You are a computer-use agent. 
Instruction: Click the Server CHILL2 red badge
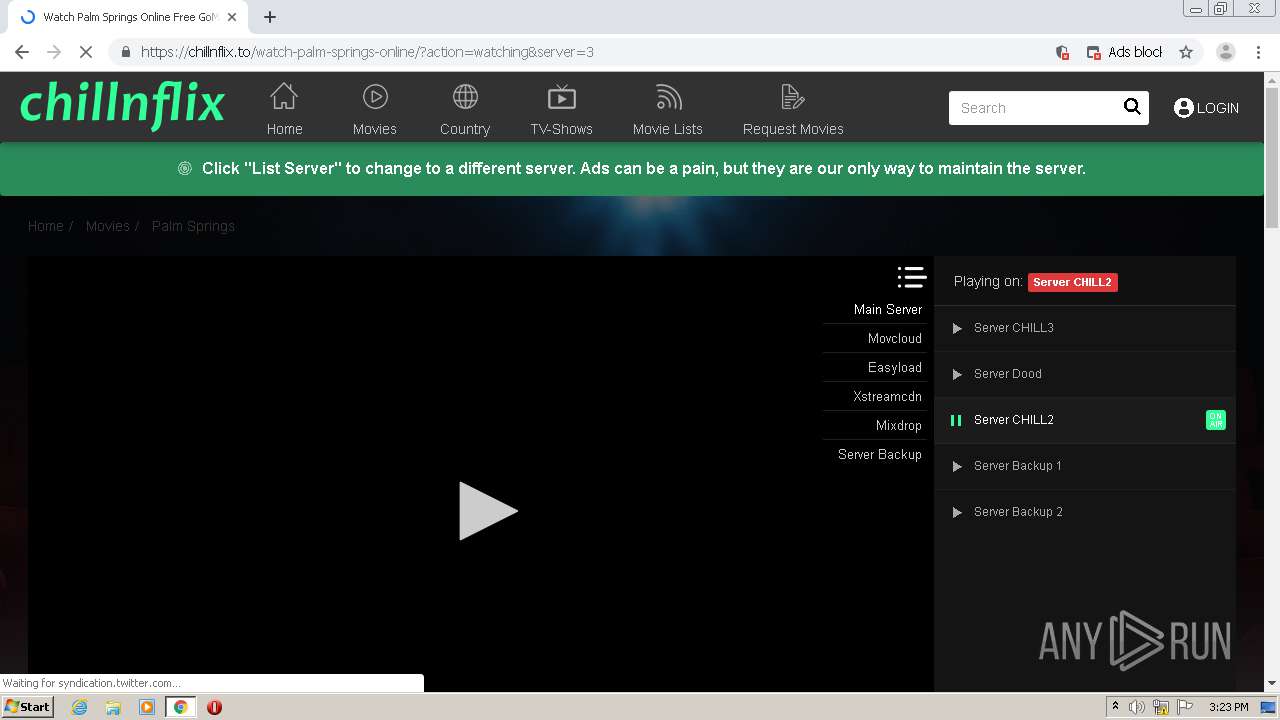tap(1072, 282)
